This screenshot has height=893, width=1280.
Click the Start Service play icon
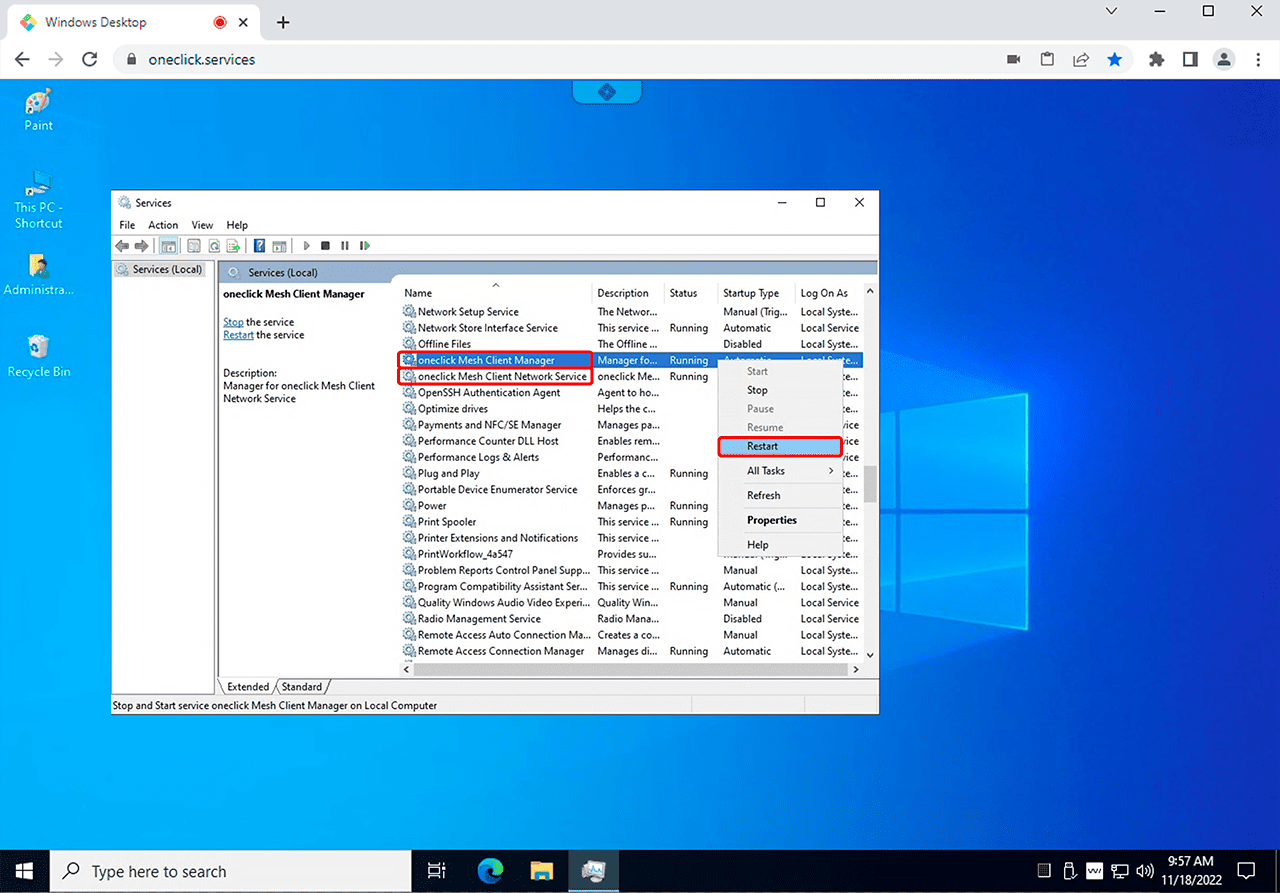(x=306, y=246)
